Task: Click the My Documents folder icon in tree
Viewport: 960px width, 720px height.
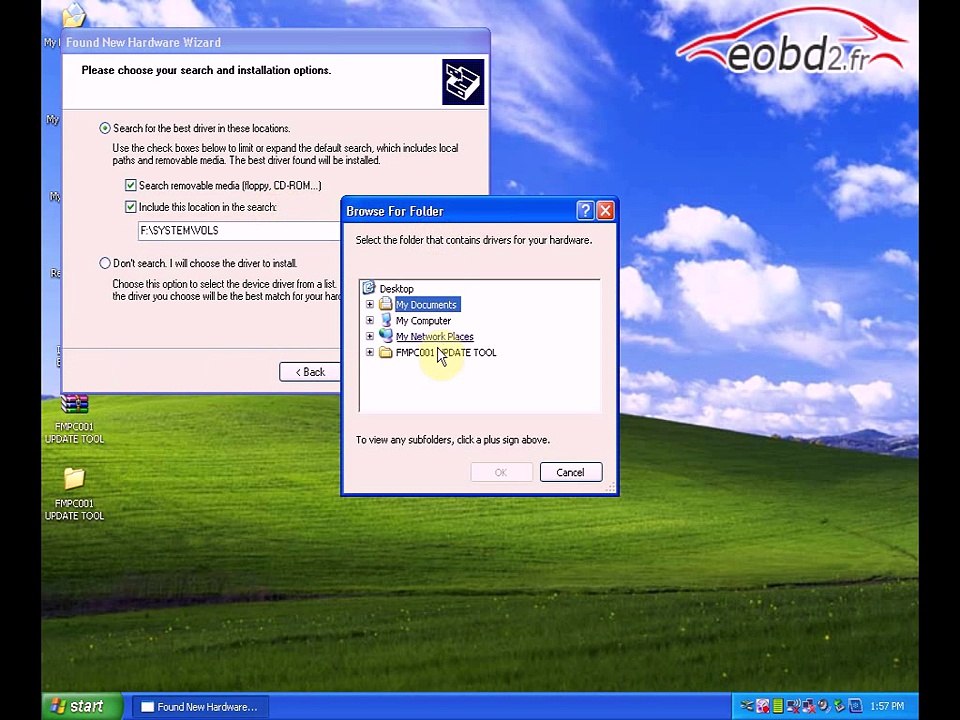Action: click(x=385, y=304)
